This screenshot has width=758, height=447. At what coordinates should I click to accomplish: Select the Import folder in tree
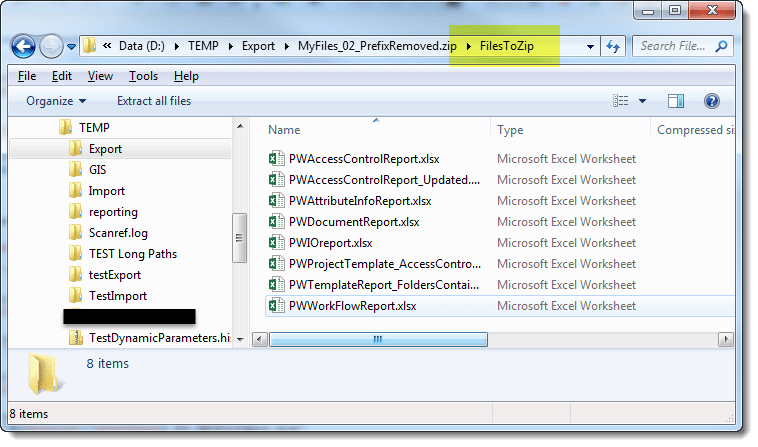106,191
